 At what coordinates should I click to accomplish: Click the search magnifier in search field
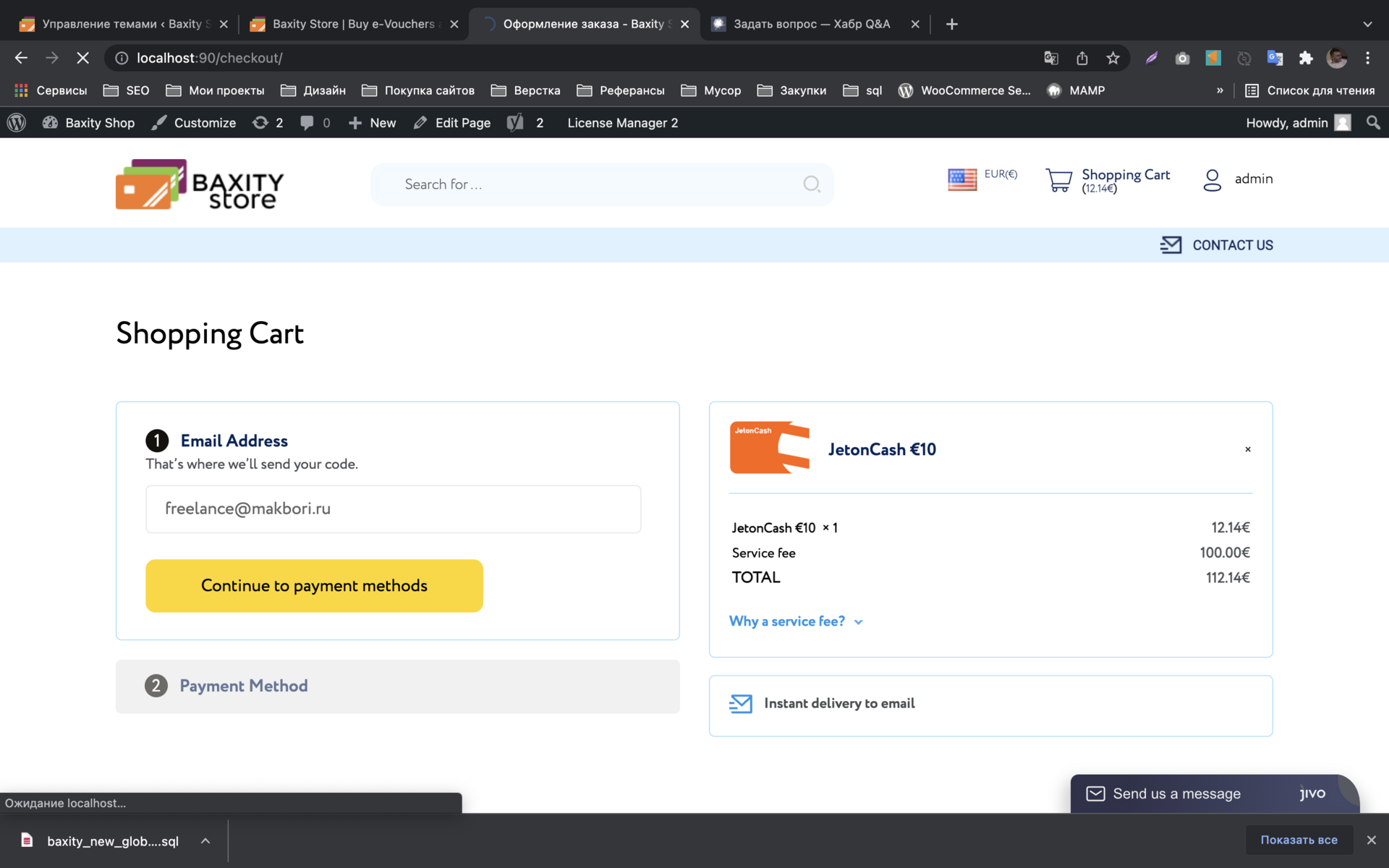[812, 184]
